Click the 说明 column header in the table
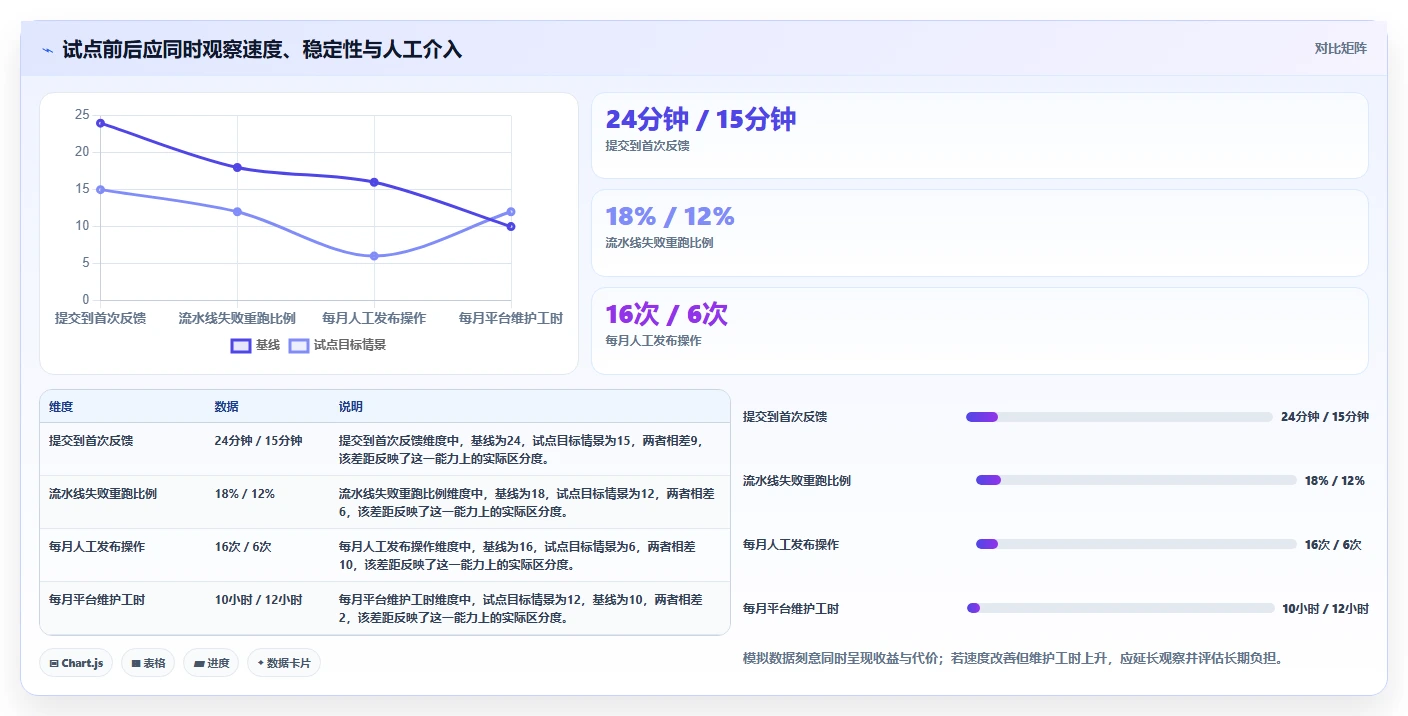This screenshot has height=716, width=1408. coord(350,407)
